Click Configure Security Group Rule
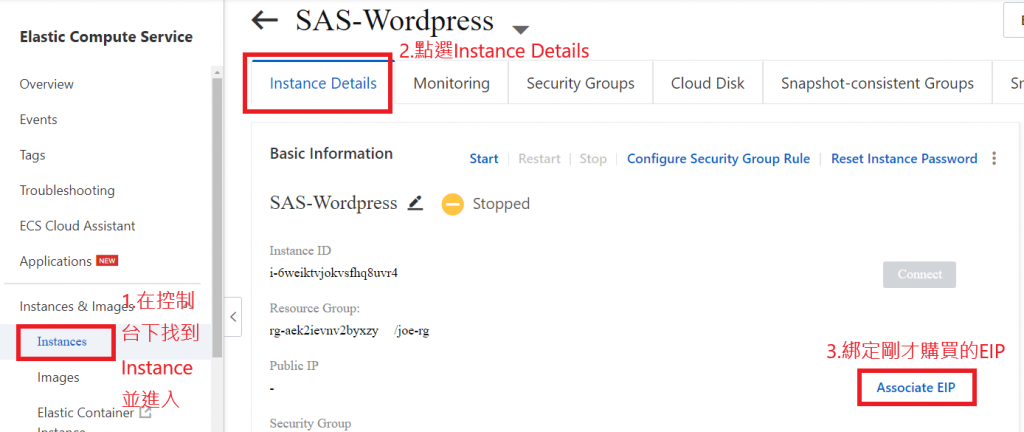 (718, 159)
